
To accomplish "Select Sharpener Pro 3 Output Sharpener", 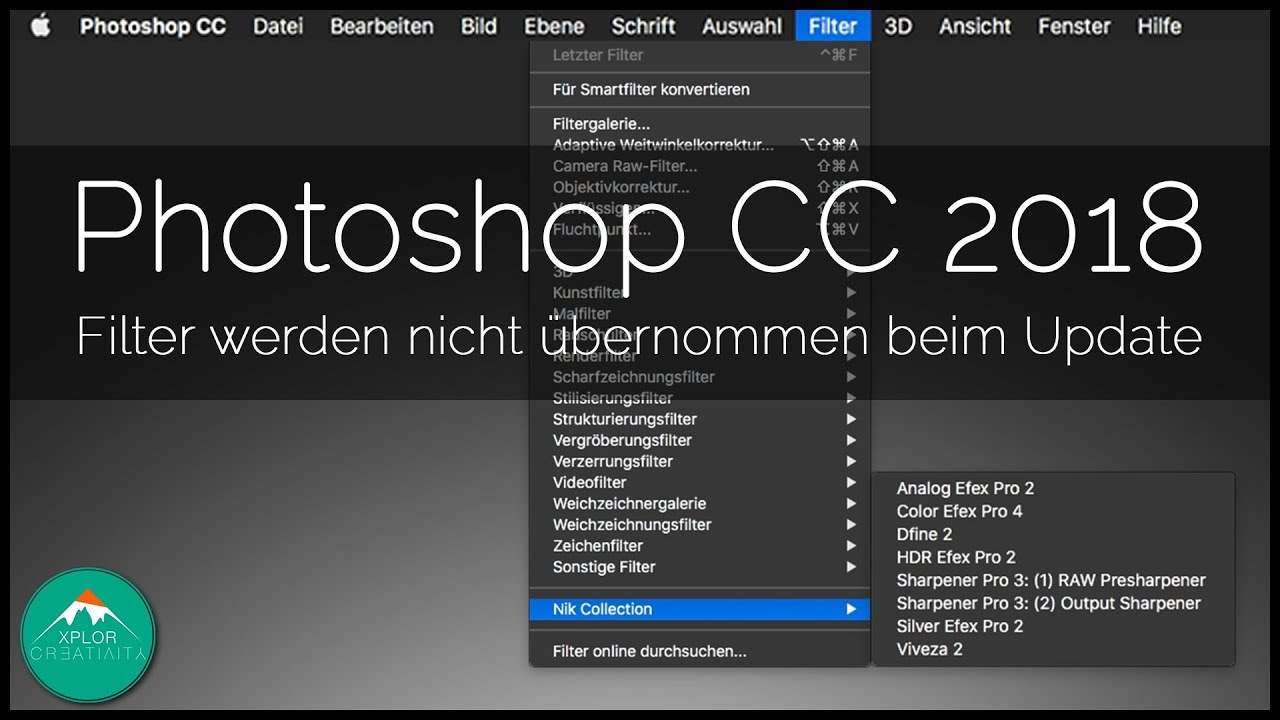I will (1053, 603).
